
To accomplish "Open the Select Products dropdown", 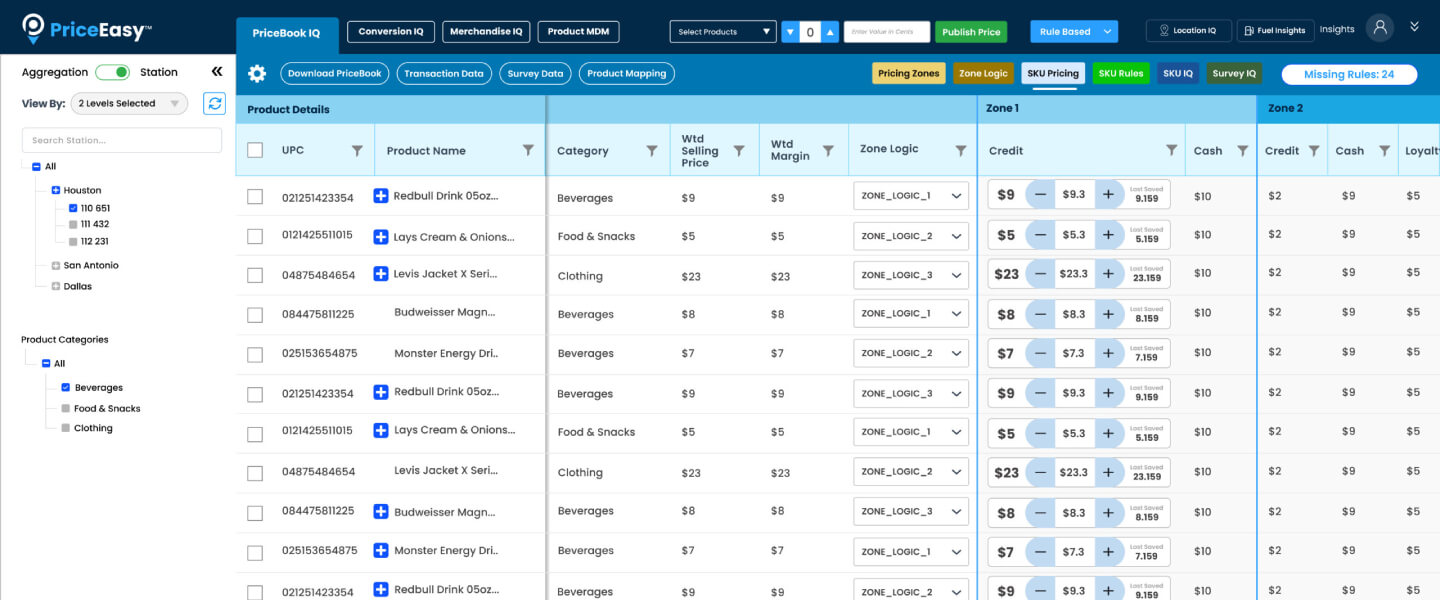I will tap(722, 32).
